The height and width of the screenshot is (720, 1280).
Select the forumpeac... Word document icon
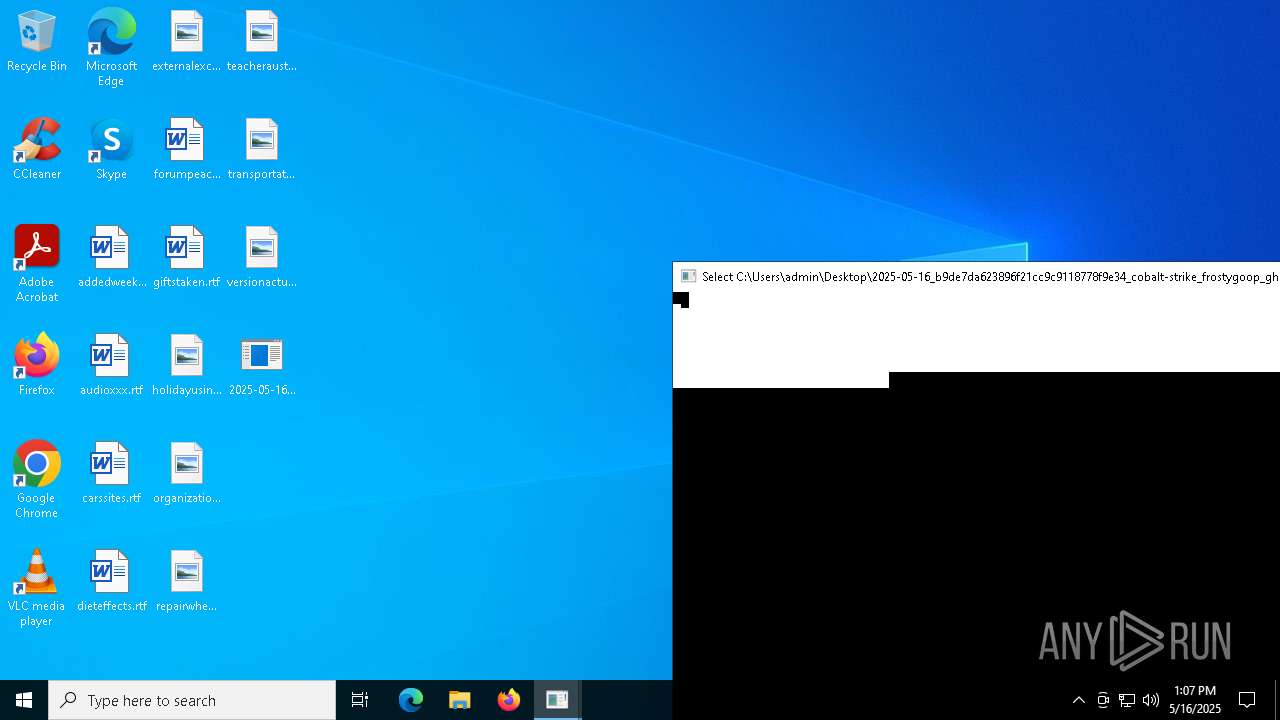(x=186, y=150)
